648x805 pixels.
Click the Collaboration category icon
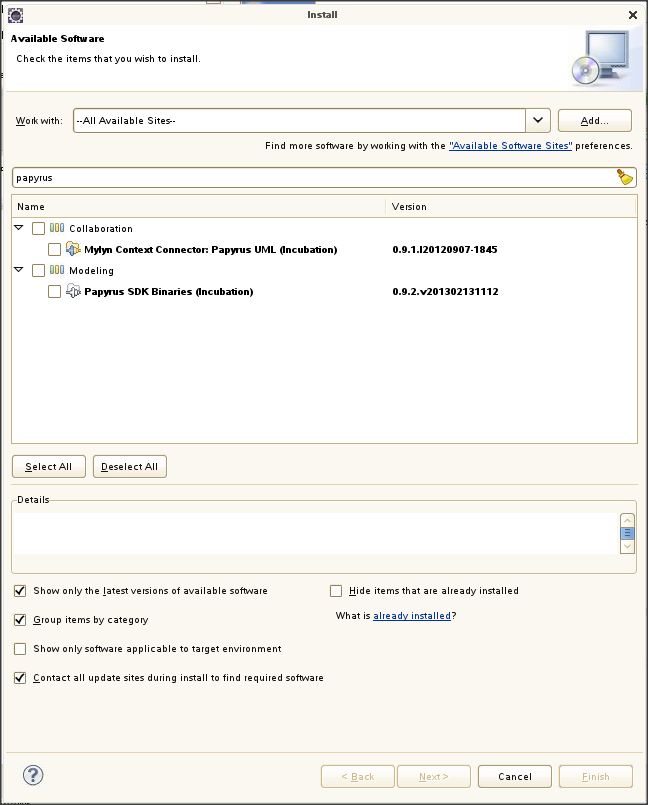[57, 228]
